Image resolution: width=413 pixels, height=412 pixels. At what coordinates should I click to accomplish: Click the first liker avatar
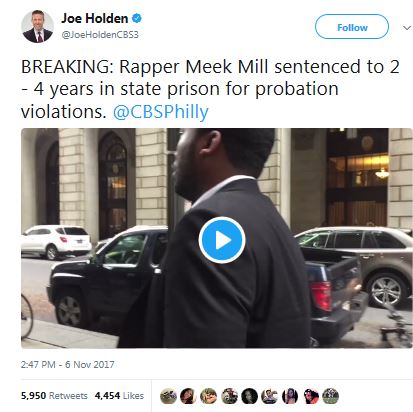(168, 396)
